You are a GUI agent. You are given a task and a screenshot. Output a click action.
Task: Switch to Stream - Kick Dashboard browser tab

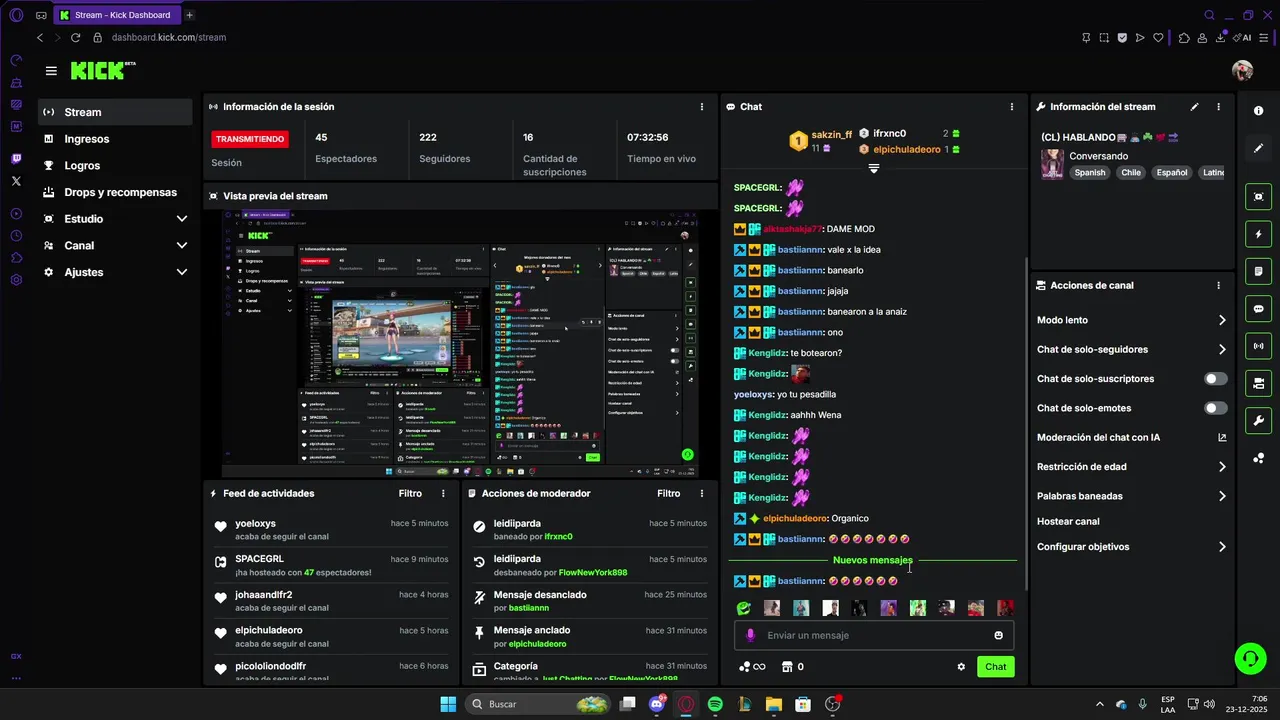tap(116, 15)
